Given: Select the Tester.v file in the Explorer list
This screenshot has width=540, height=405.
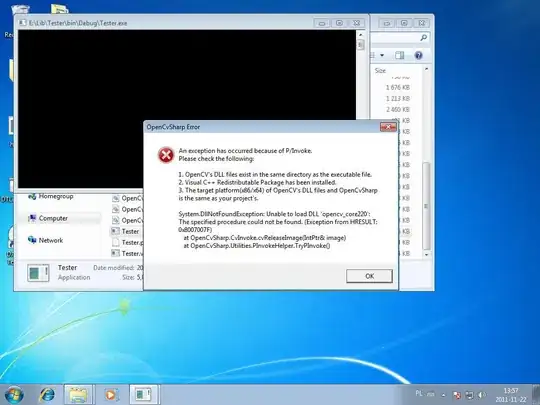Looking at the screenshot, I should click(127, 253).
